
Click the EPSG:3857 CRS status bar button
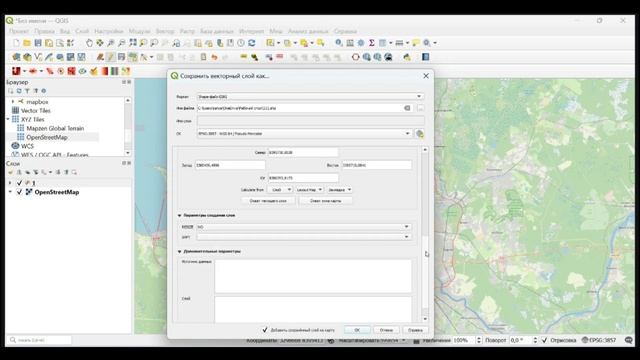(599, 340)
